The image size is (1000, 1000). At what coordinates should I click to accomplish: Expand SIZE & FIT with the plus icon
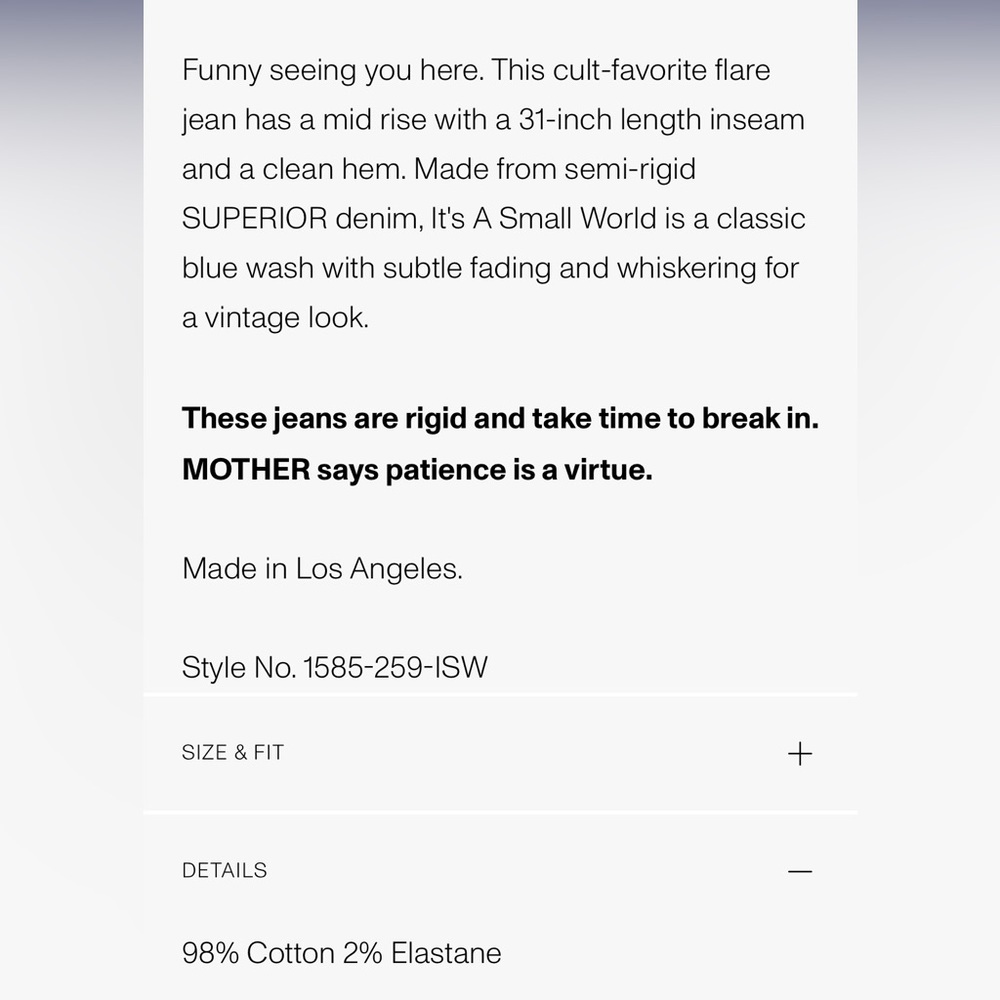(800, 754)
